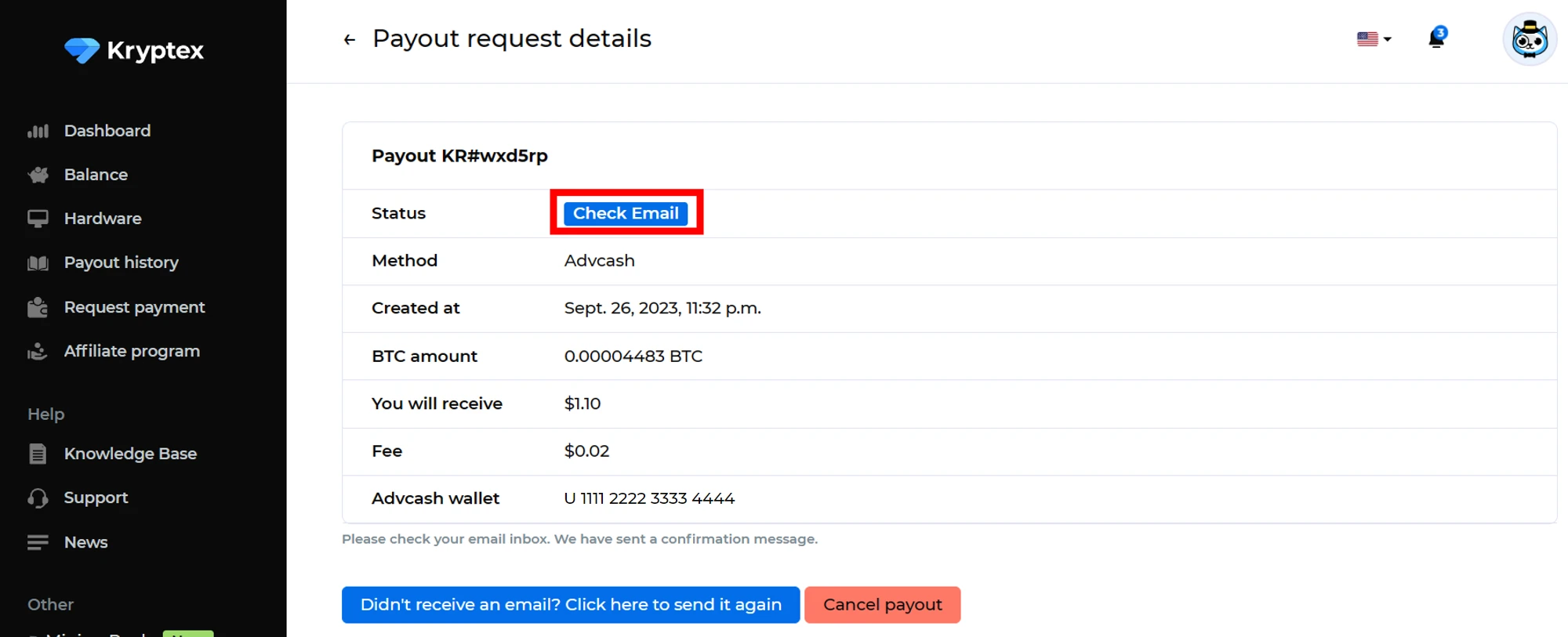Image resolution: width=1568 pixels, height=637 pixels.
Task: Open the News menu item
Action: pos(85,542)
